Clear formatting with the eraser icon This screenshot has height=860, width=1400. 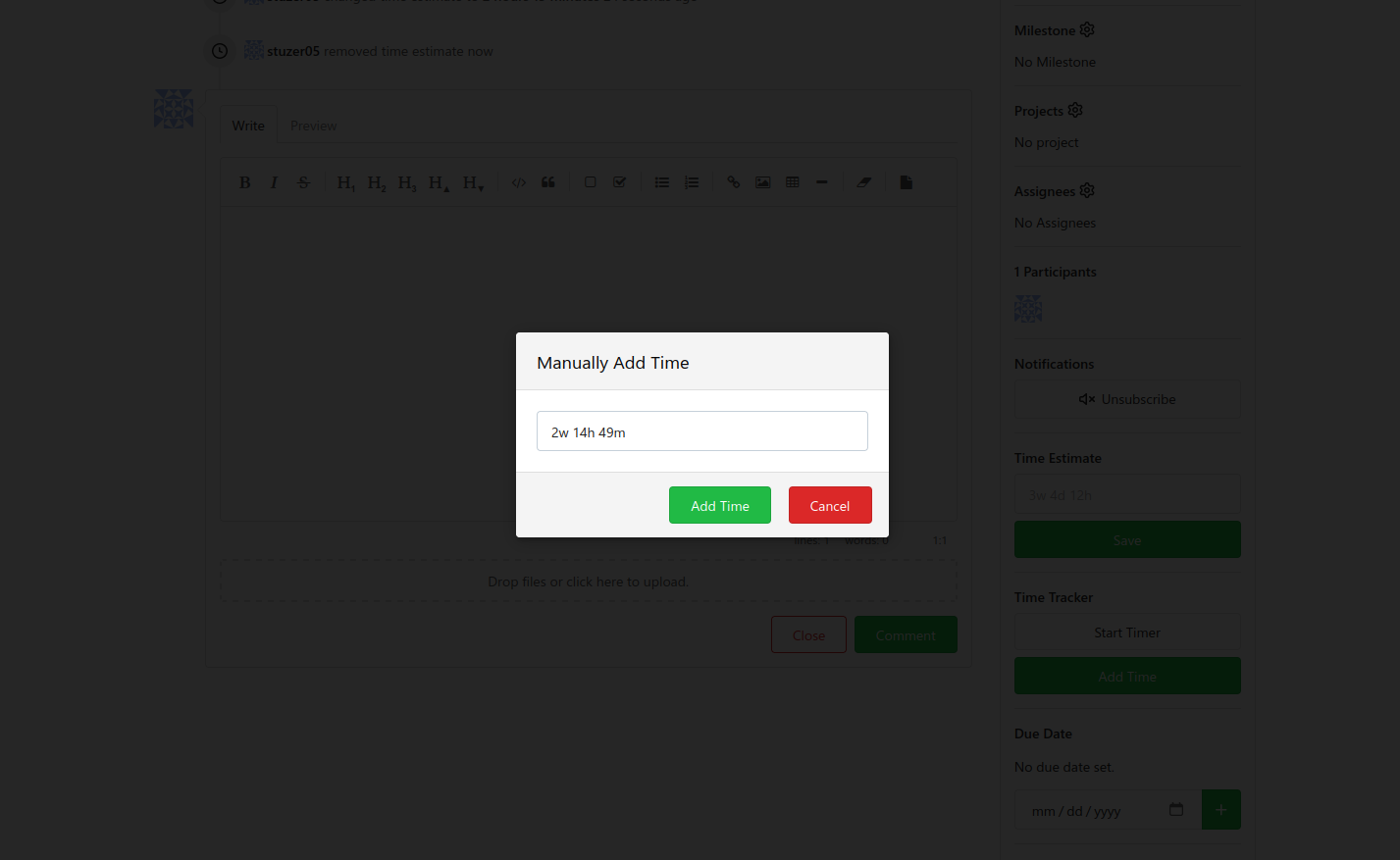tap(863, 182)
